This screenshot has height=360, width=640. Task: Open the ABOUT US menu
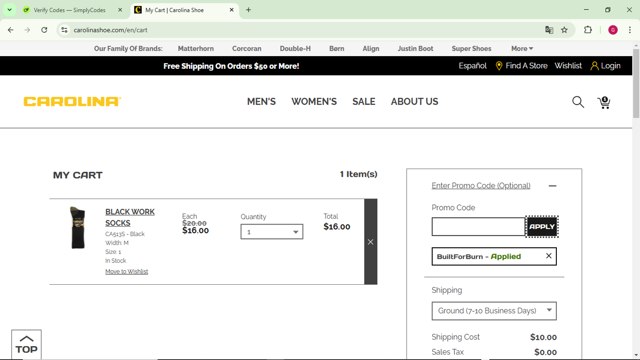pos(414,102)
